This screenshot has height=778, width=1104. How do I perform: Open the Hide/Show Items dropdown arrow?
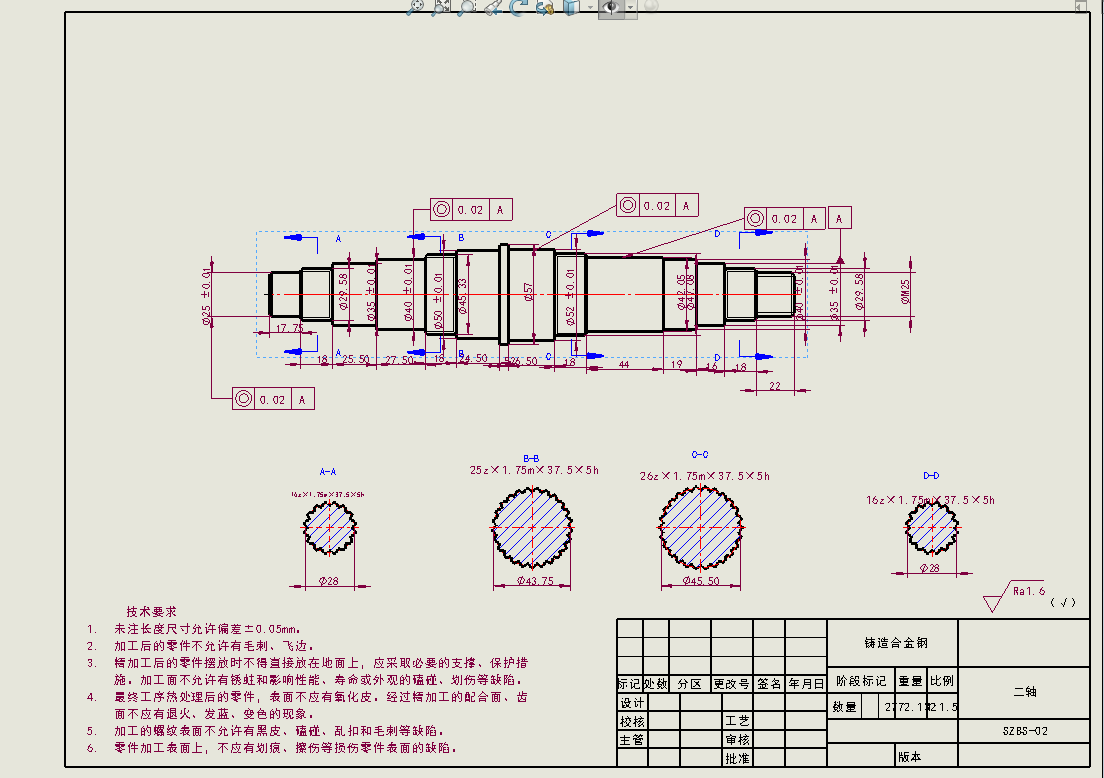[x=631, y=8]
